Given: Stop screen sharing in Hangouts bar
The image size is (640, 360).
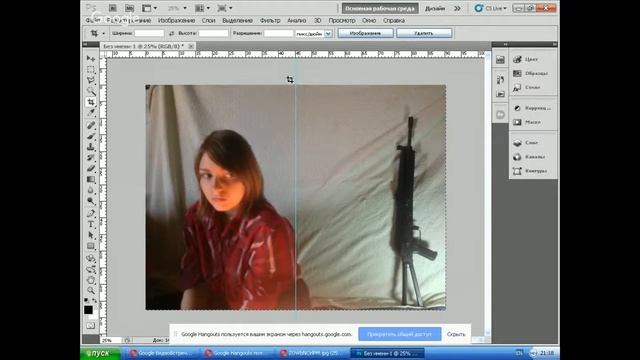Looking at the screenshot, I should (x=400, y=334).
